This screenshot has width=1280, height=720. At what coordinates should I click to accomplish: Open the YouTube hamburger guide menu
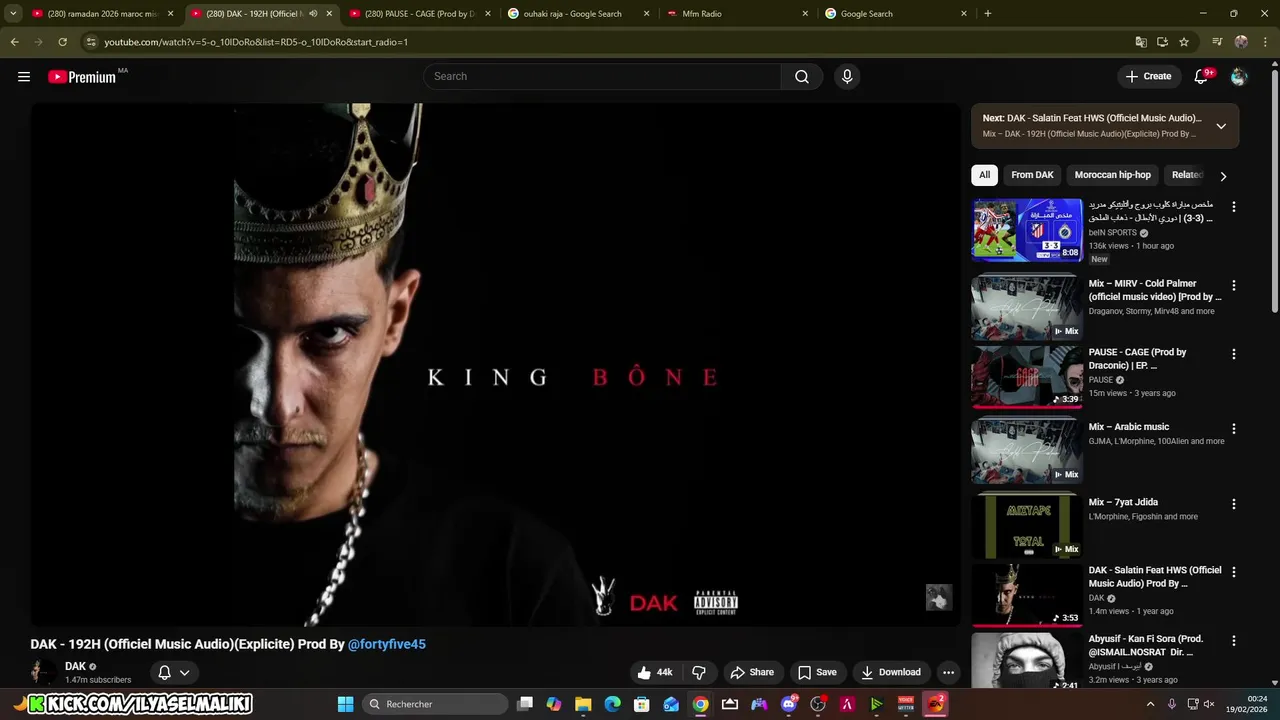(x=24, y=76)
